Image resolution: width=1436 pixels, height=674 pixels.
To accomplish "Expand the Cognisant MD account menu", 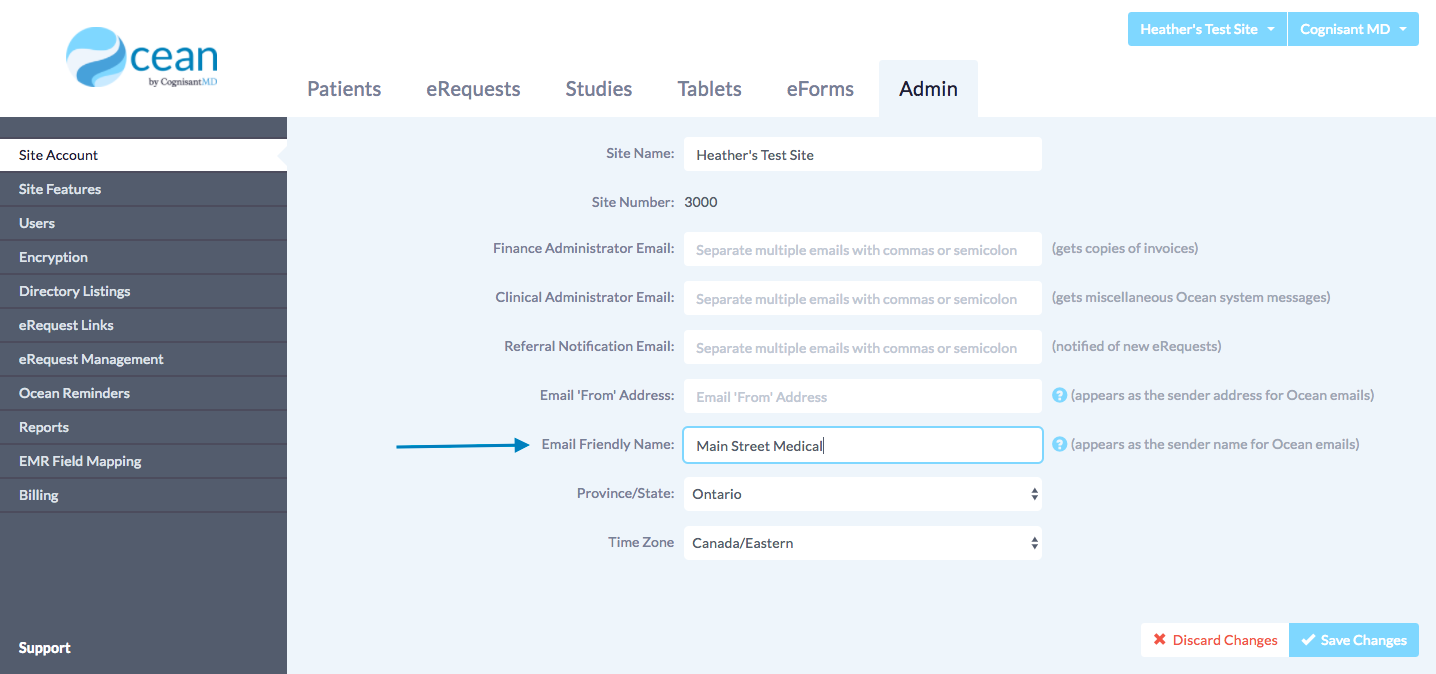I will 1353,29.
